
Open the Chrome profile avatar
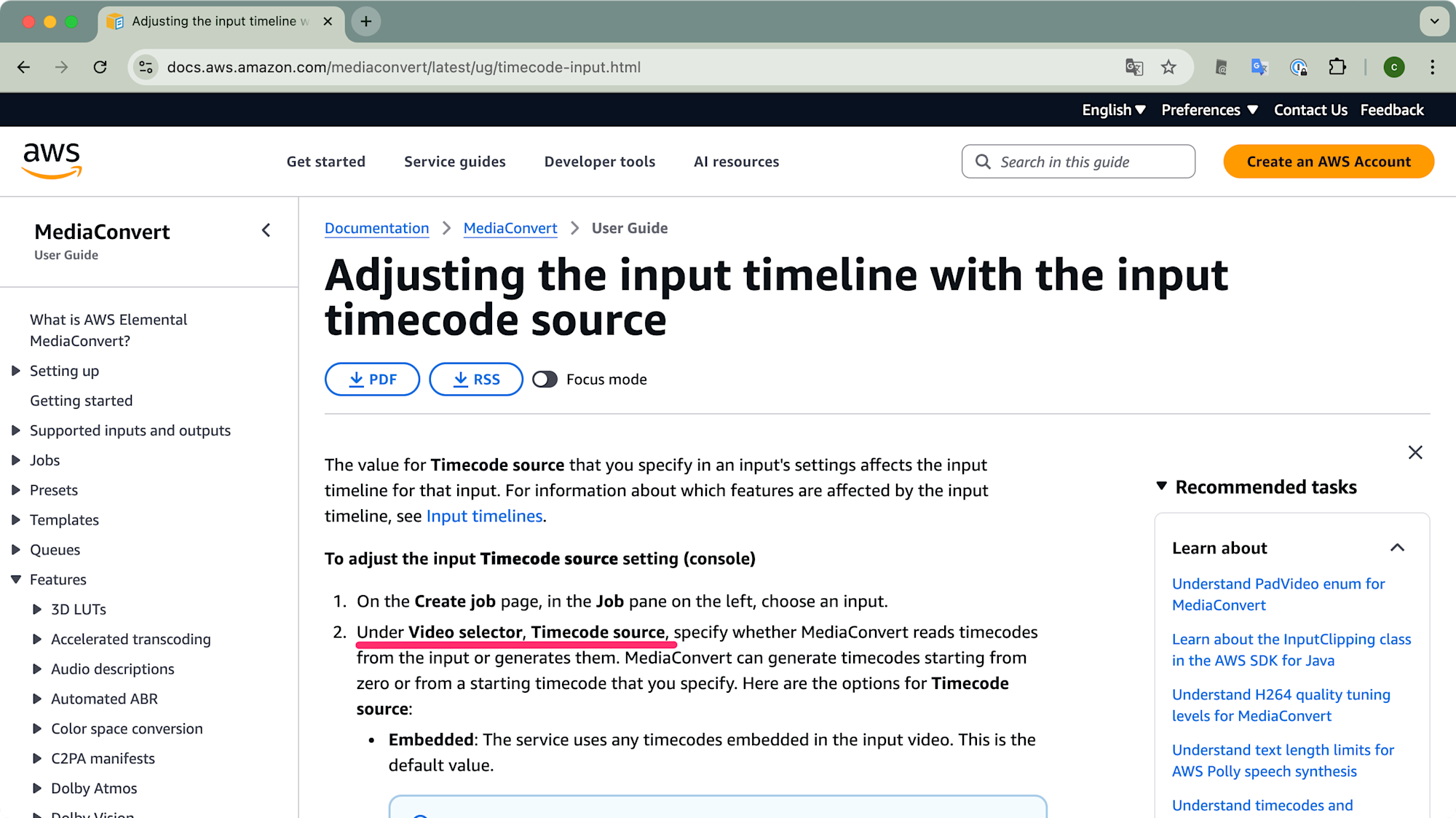pos(1393,67)
